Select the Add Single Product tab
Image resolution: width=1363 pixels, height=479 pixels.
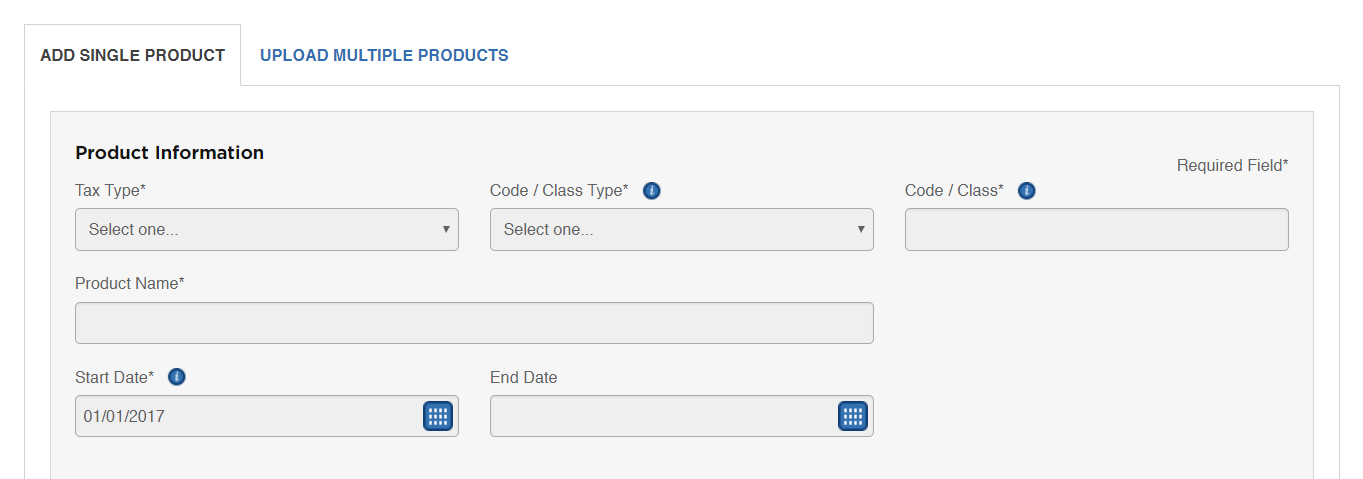click(x=133, y=55)
